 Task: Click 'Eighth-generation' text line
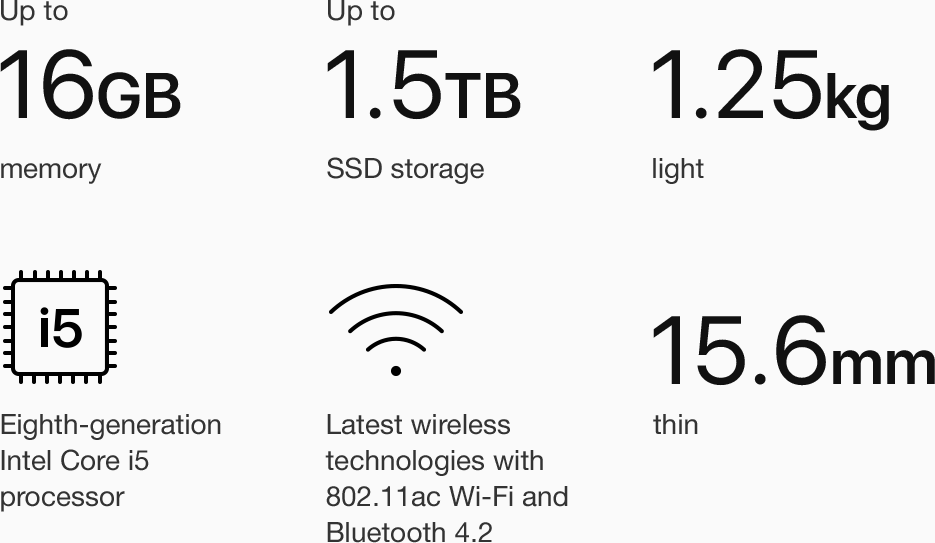point(111,426)
